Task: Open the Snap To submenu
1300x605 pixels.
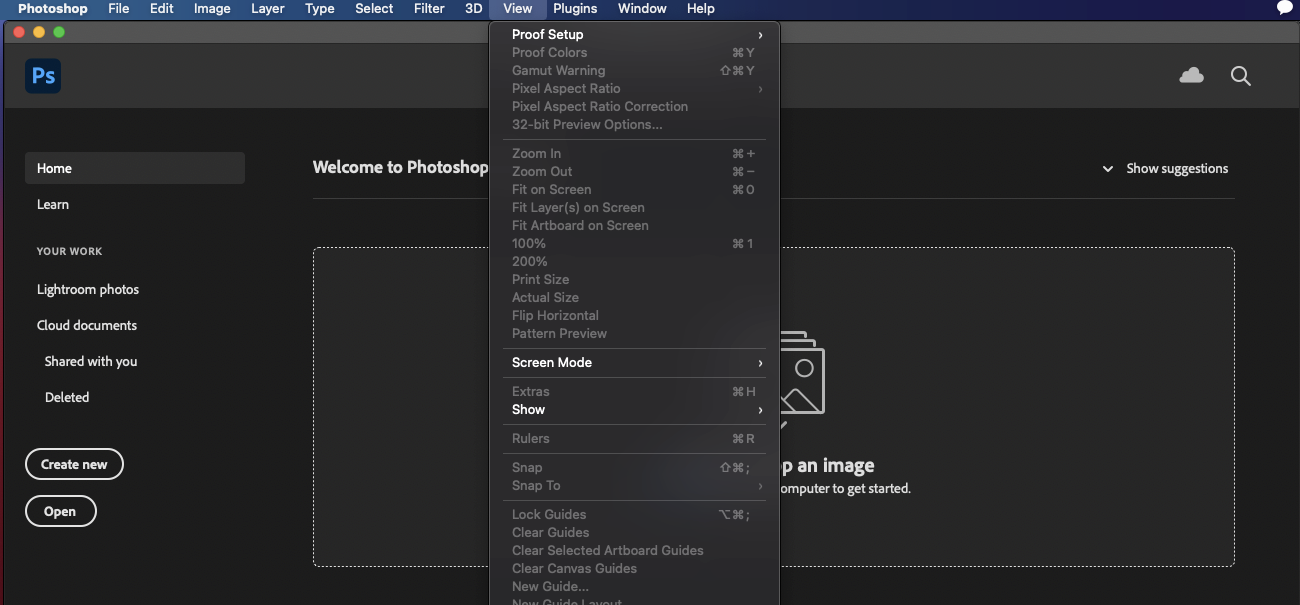Action: (x=634, y=485)
